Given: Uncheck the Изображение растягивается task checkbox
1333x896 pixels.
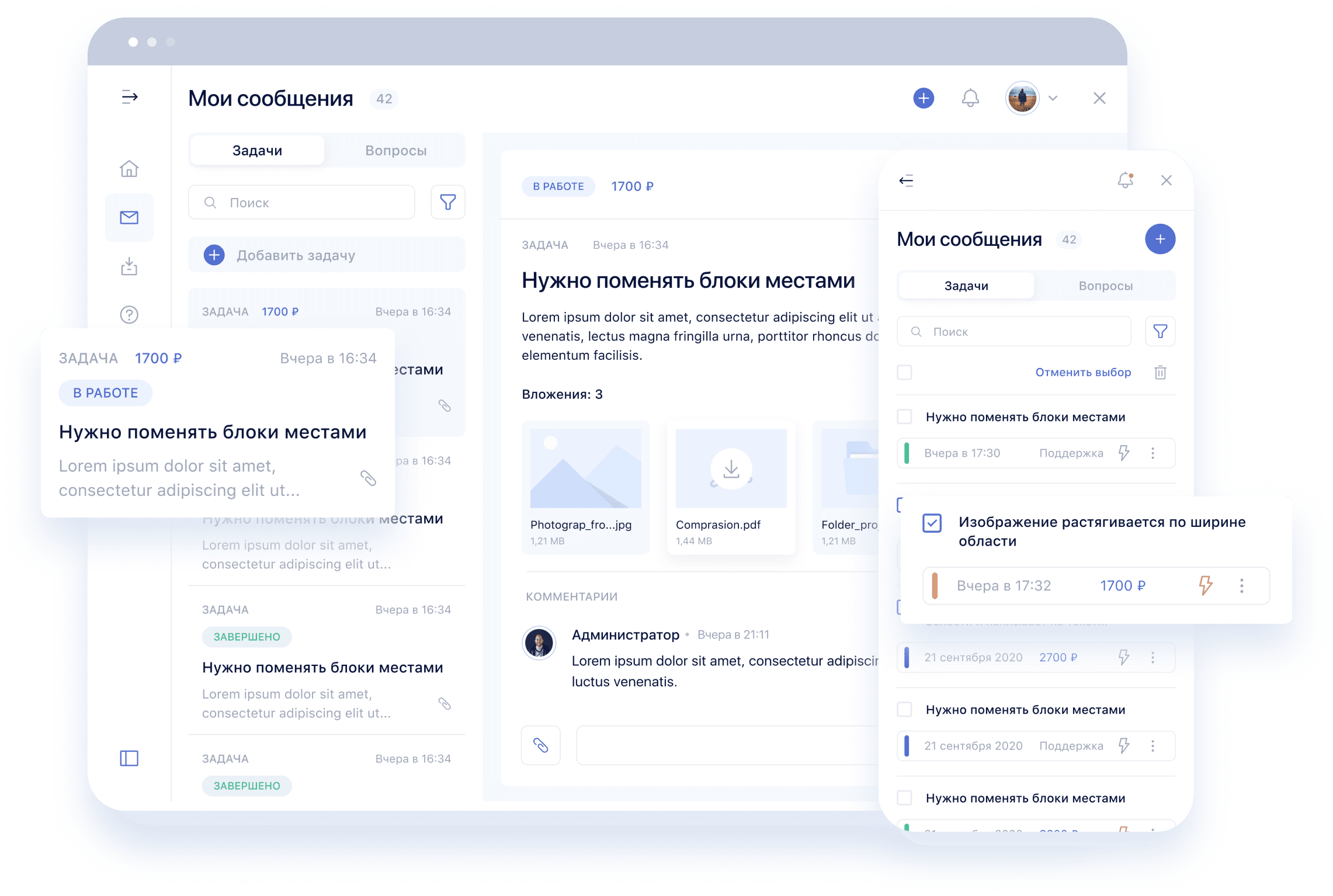Looking at the screenshot, I should coord(932,523).
